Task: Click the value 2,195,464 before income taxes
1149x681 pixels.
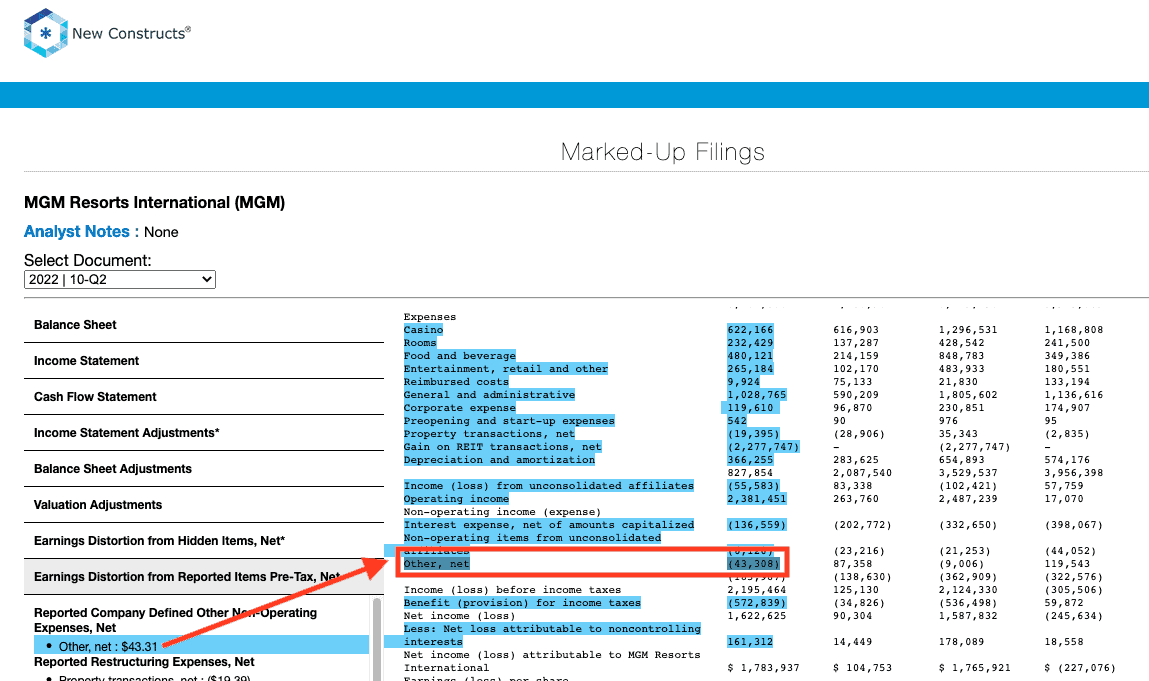Action: point(757,590)
